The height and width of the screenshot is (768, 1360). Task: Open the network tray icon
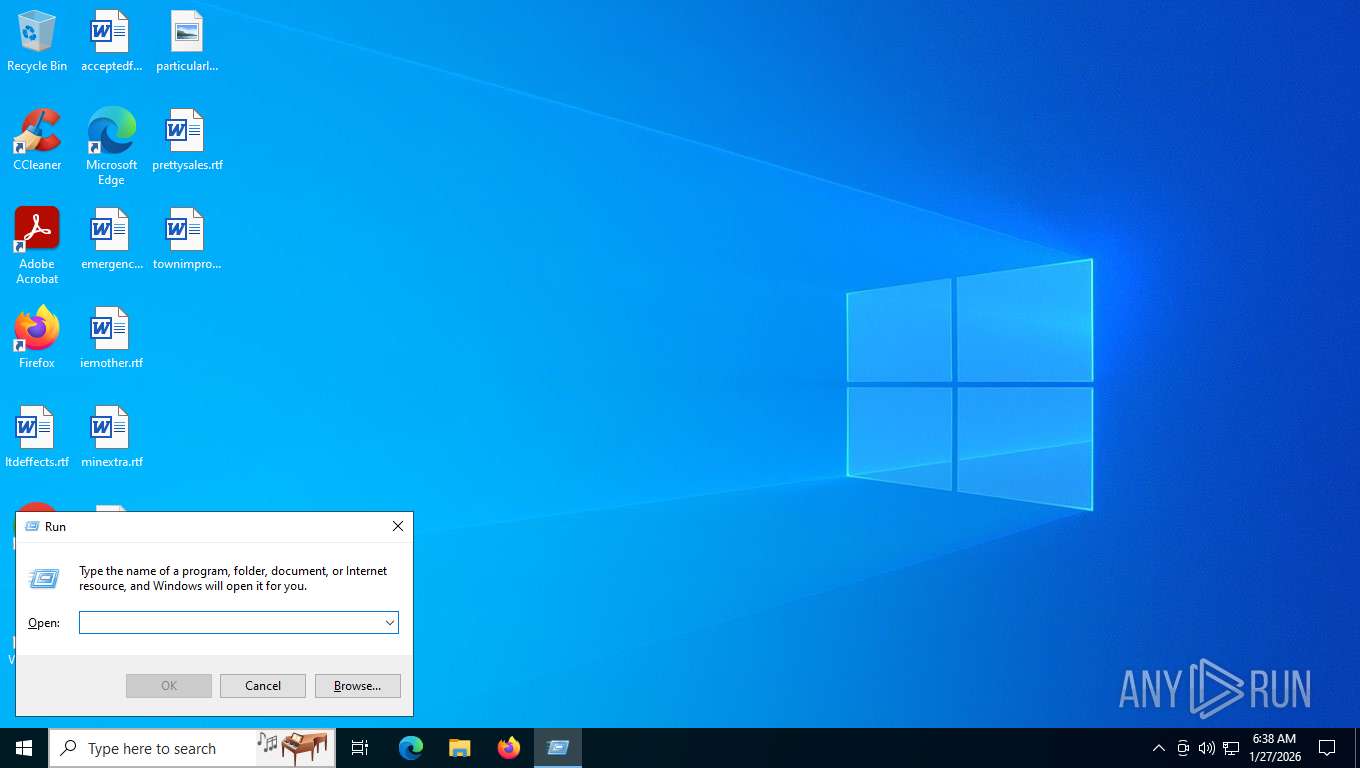tap(1231, 748)
